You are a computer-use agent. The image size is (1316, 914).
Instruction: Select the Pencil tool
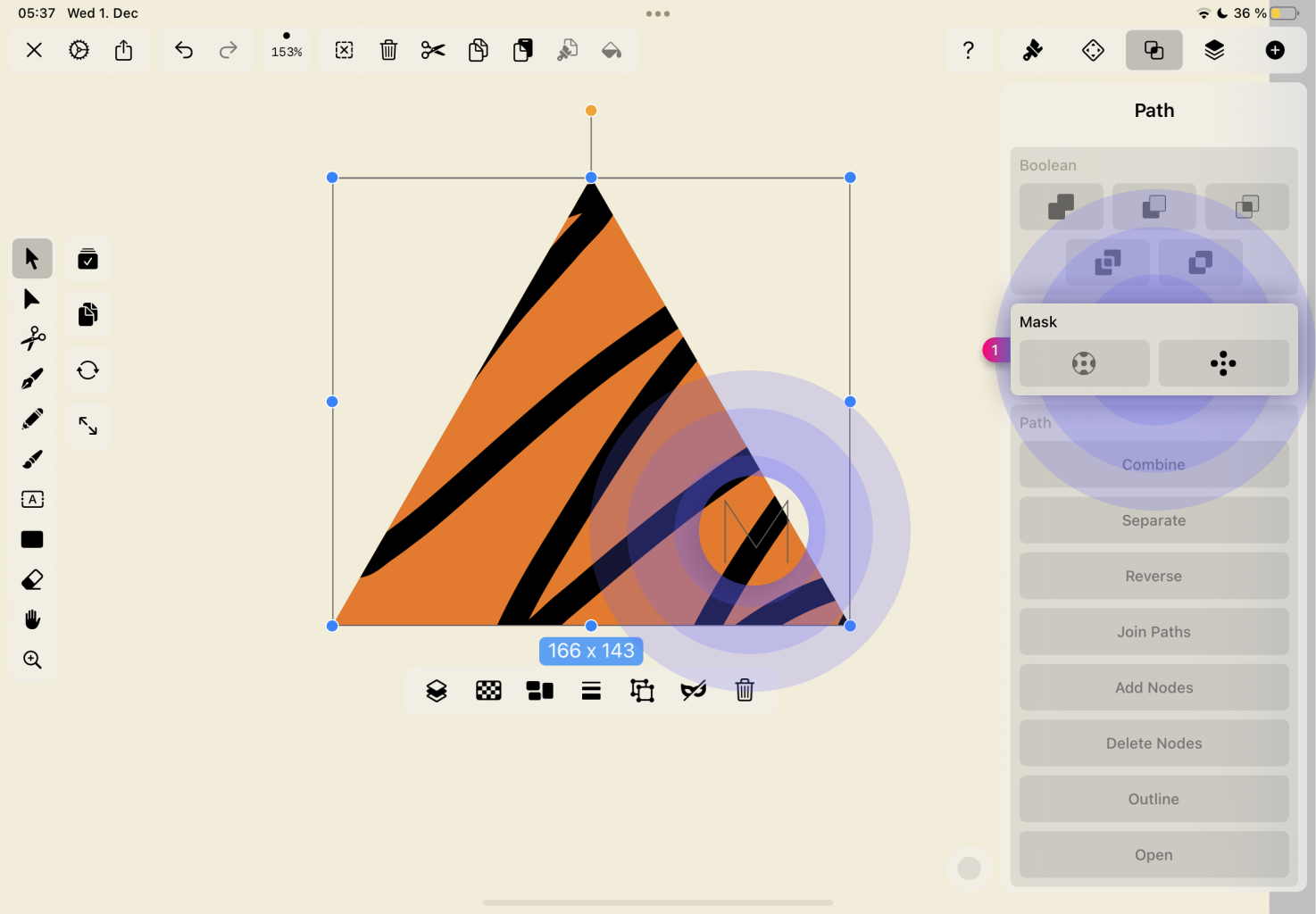coord(32,419)
